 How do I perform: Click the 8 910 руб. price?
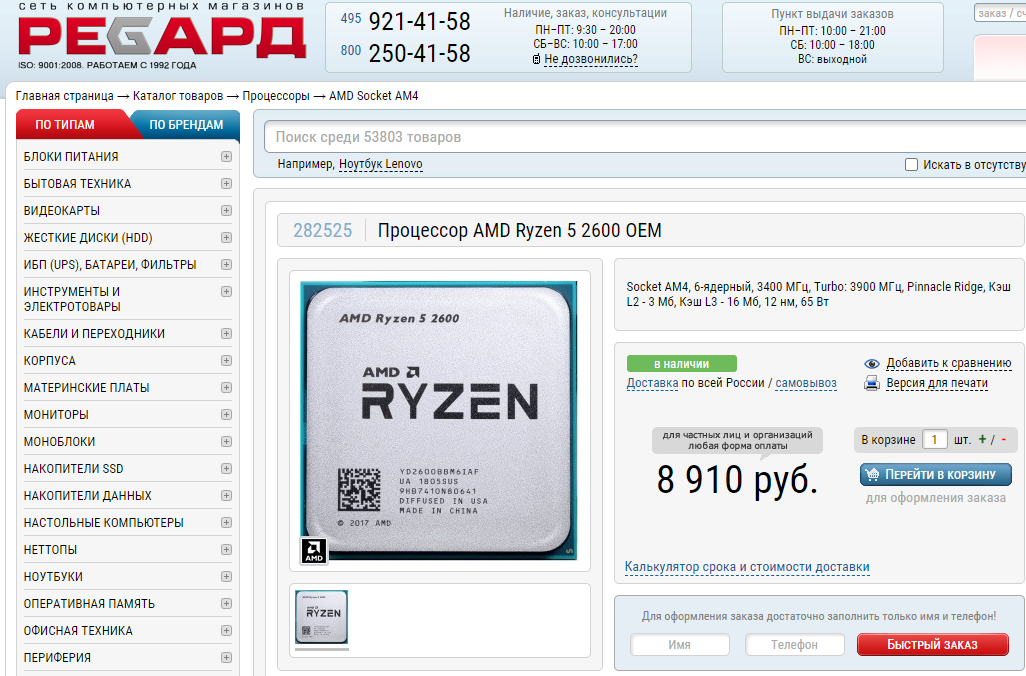coord(737,480)
